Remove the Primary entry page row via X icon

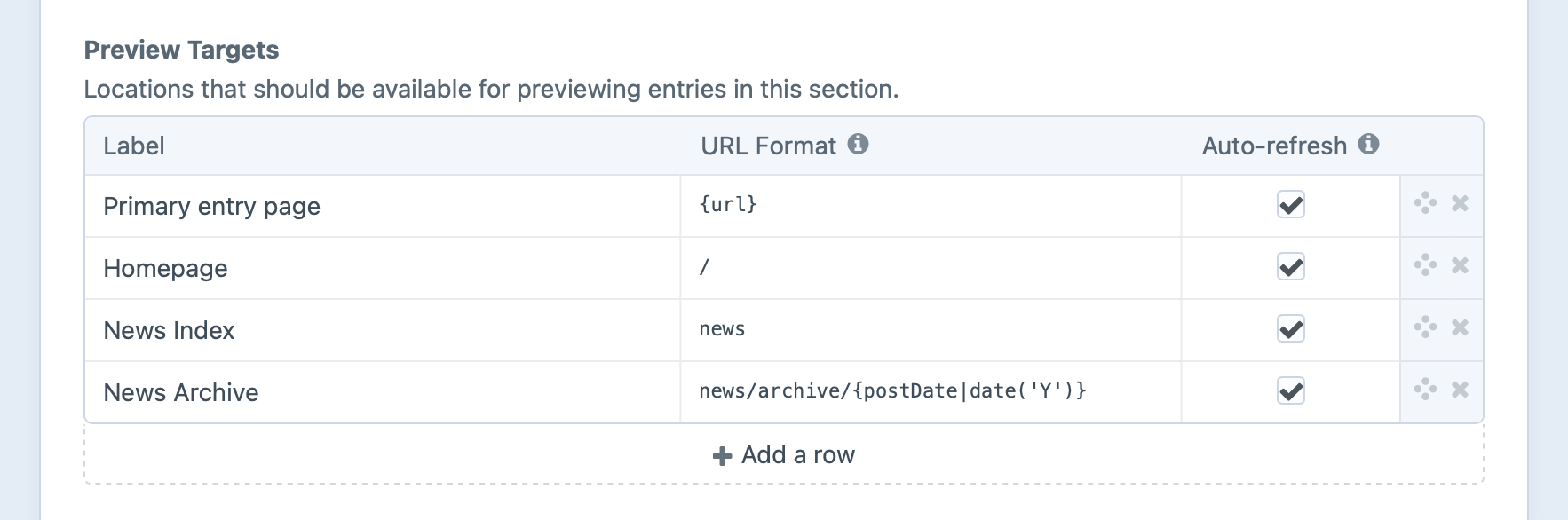point(1460,205)
